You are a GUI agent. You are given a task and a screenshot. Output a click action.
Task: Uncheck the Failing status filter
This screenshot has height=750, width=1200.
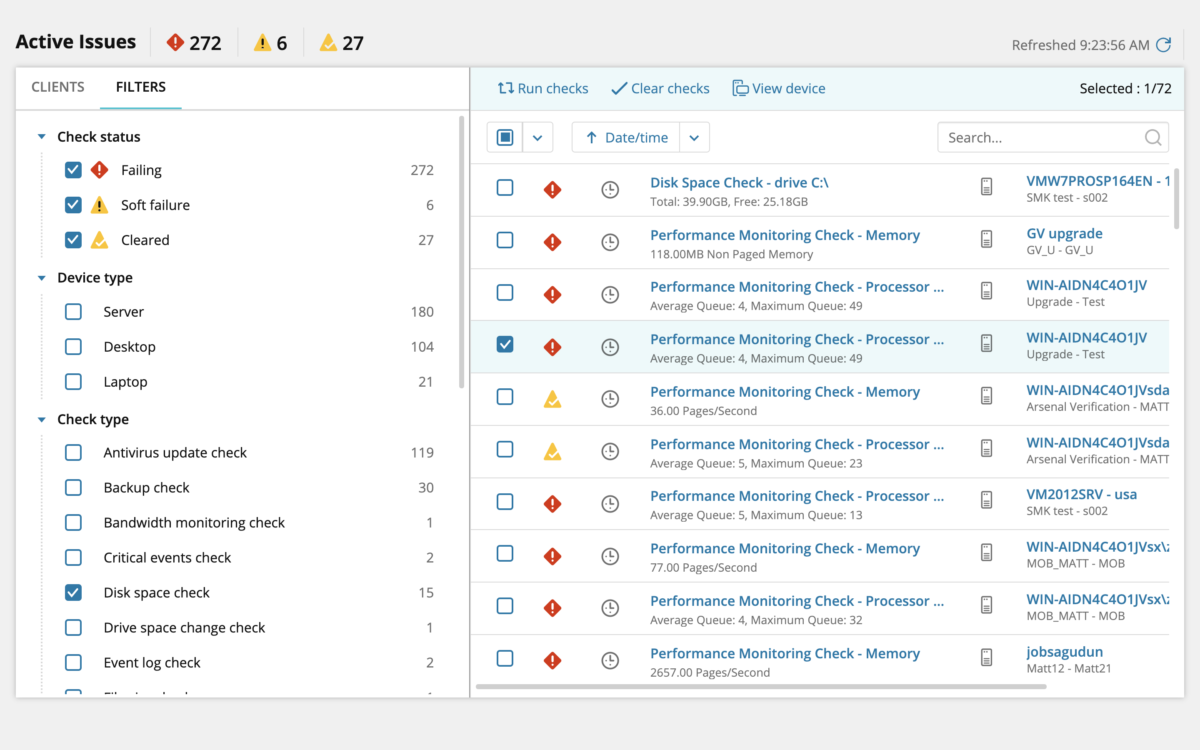click(x=73, y=170)
